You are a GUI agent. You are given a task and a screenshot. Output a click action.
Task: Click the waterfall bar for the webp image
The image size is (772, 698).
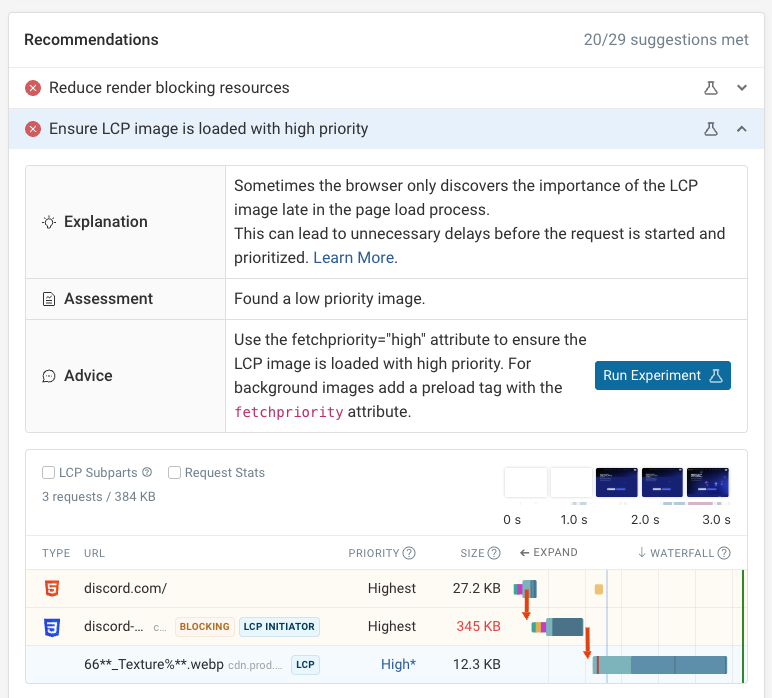[x=660, y=665]
